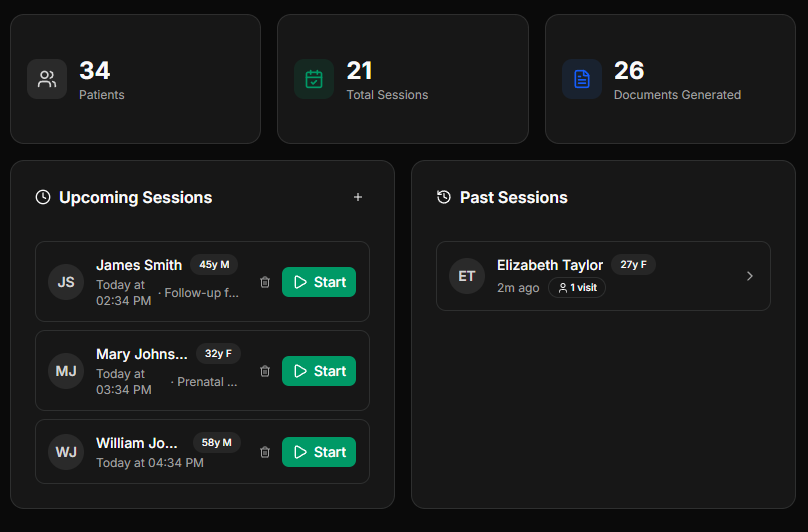Delete Mary Johnson's upcoming session
The image size is (808, 532).
coord(265,371)
